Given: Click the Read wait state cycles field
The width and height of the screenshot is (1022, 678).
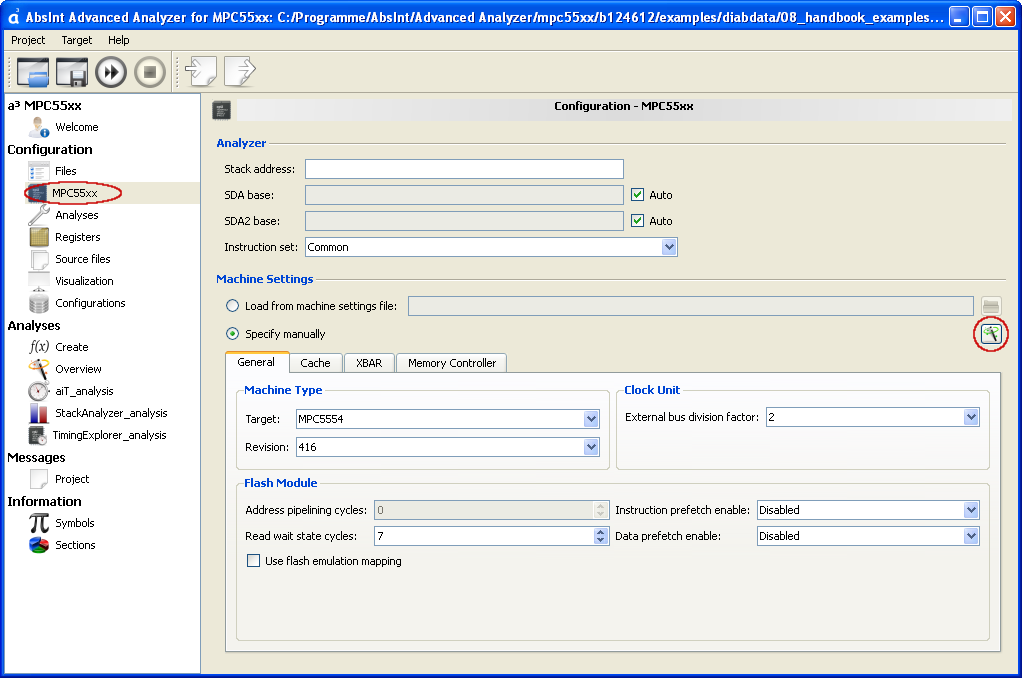Looking at the screenshot, I should (x=484, y=536).
